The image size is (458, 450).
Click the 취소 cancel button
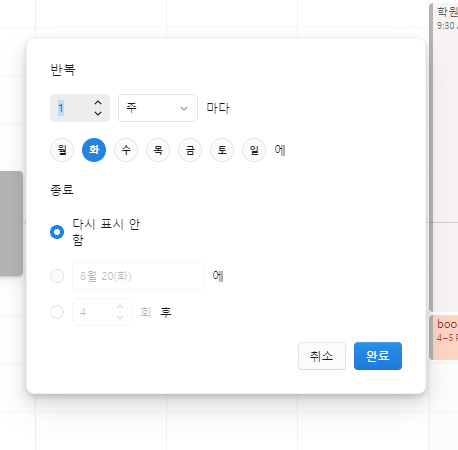(x=322, y=356)
